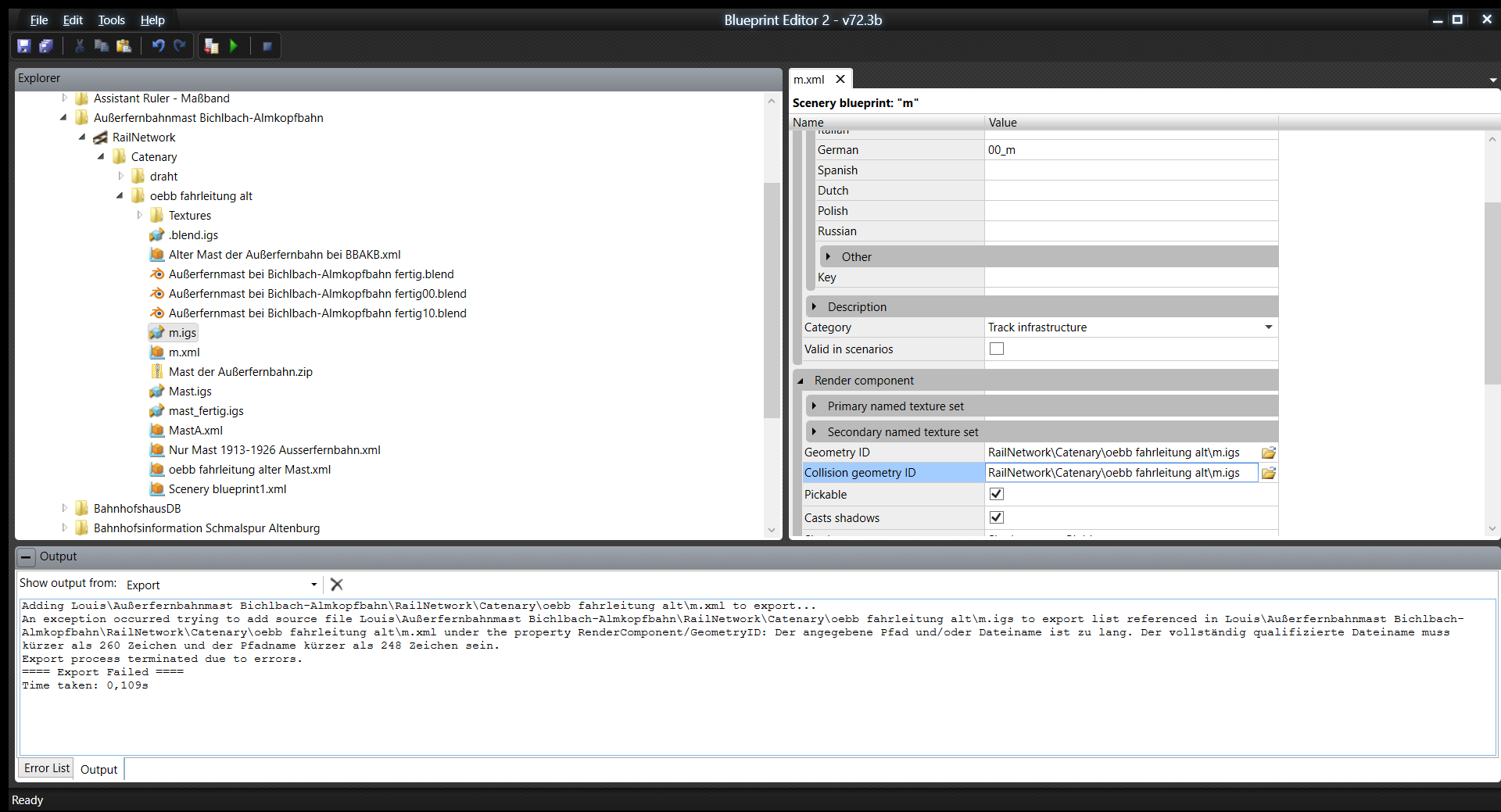Stop the running process
Image resolution: width=1501 pixels, height=812 pixels.
click(x=267, y=46)
